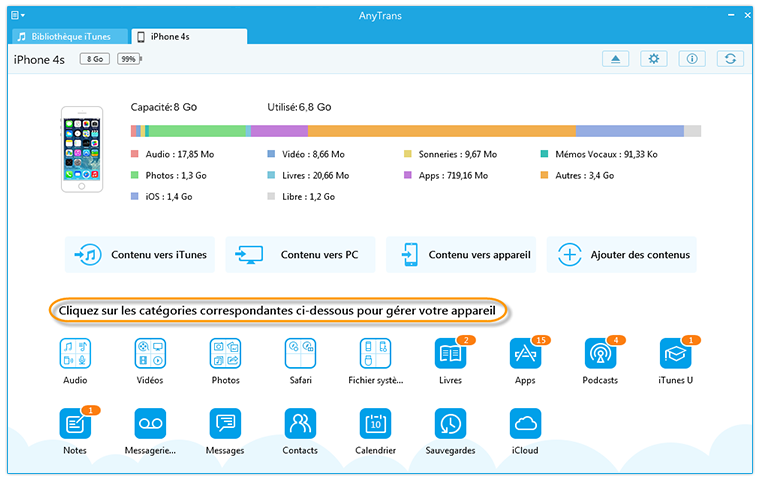
Task: Click the orange Autres segment of storage bar
Action: [442, 131]
